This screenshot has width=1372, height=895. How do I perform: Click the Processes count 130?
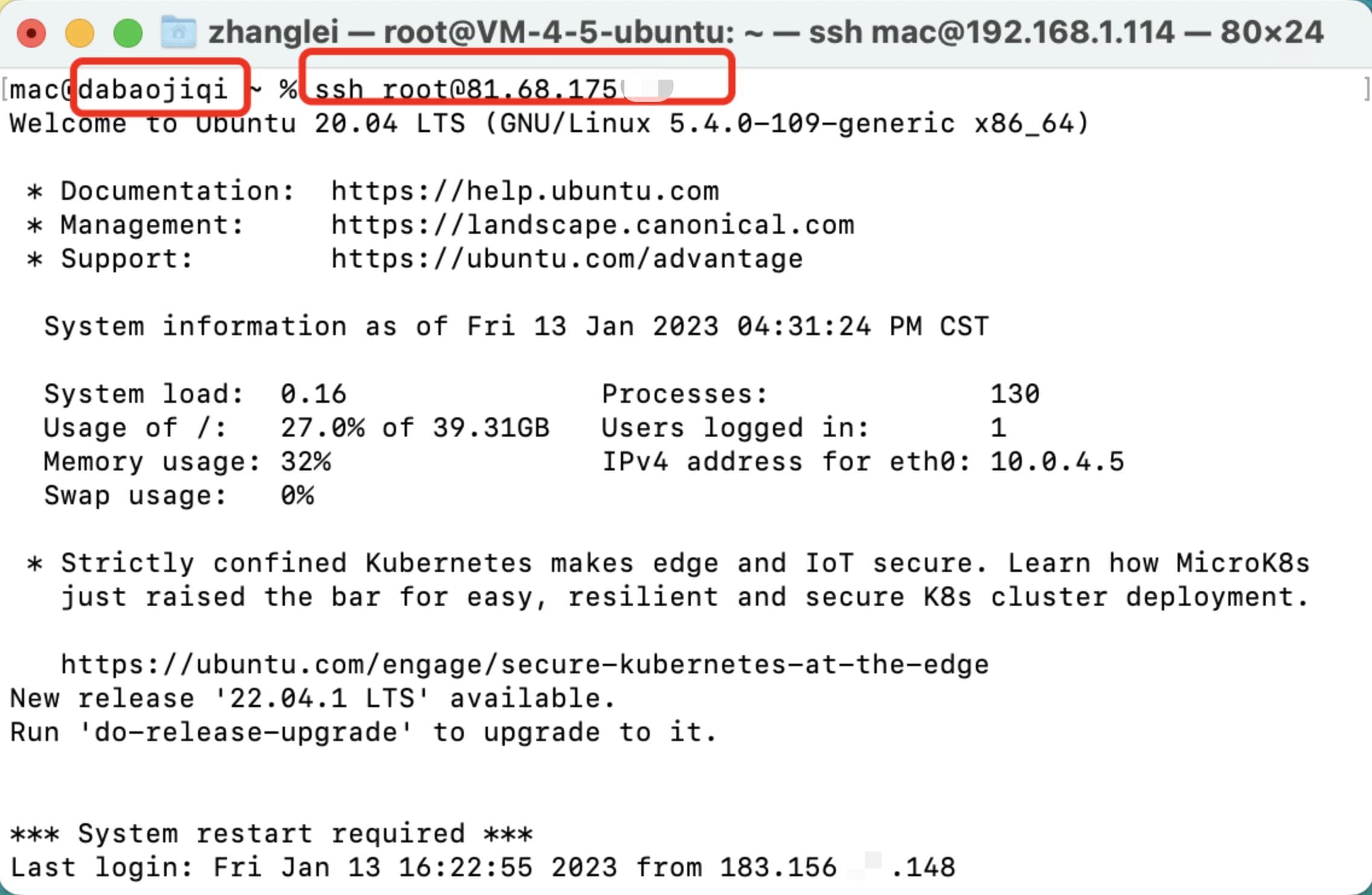point(1015,394)
